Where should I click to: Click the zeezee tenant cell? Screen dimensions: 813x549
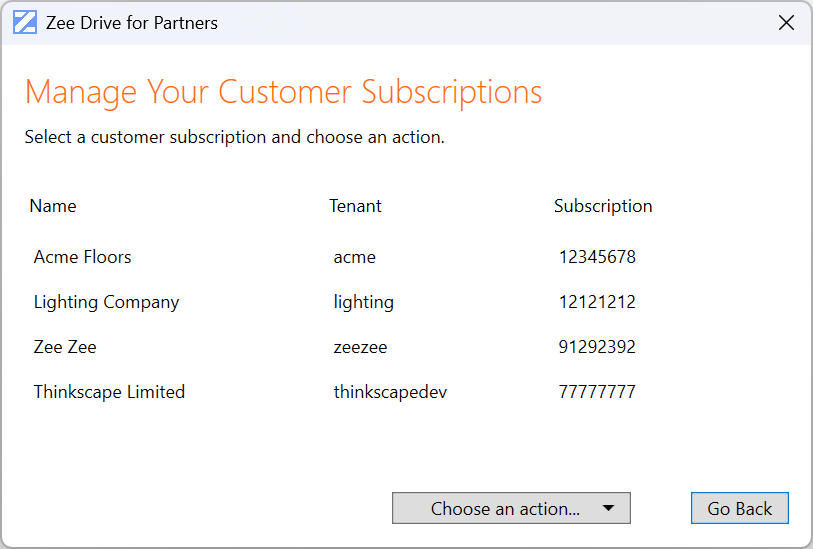click(x=360, y=347)
